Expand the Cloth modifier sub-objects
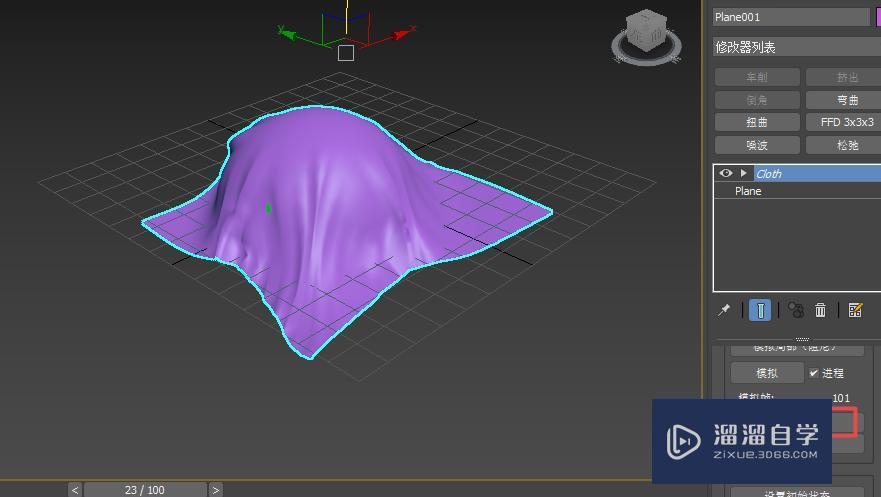 [x=743, y=173]
